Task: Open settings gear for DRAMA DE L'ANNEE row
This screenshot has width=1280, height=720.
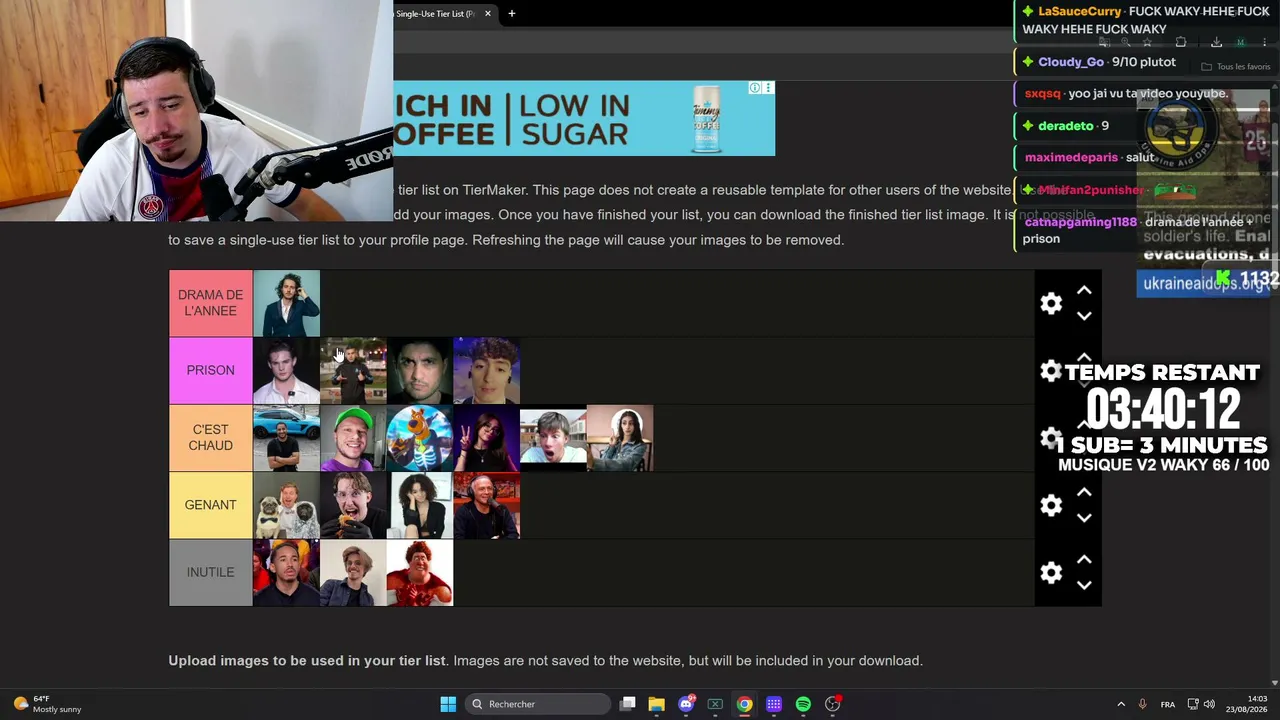Action: 1051,303
